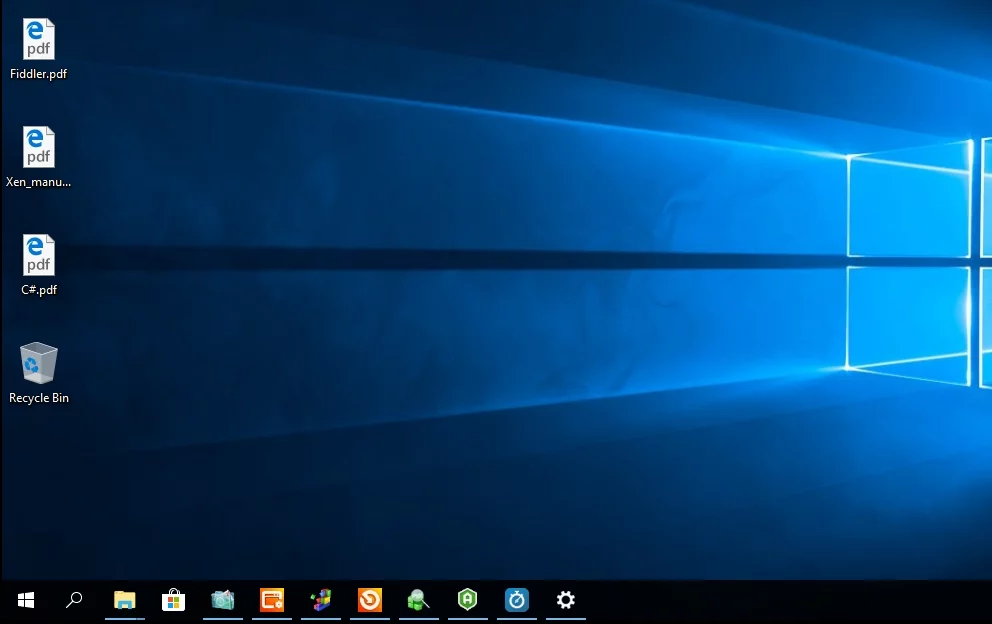The image size is (992, 624).
Task: Click the green cubes with magnifier icon
Action: (418, 600)
